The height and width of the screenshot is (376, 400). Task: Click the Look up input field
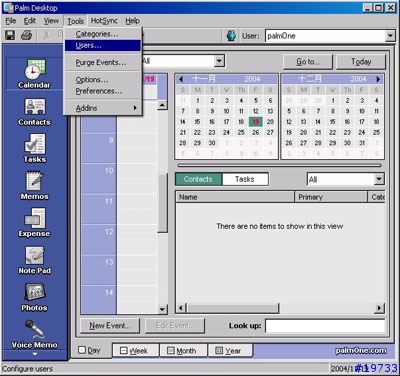click(325, 326)
